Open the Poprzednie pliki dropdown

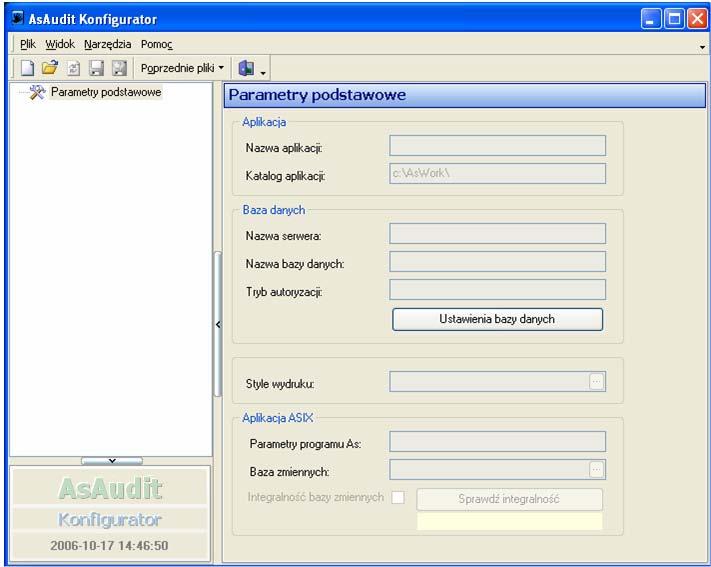pyautogui.click(x=182, y=68)
